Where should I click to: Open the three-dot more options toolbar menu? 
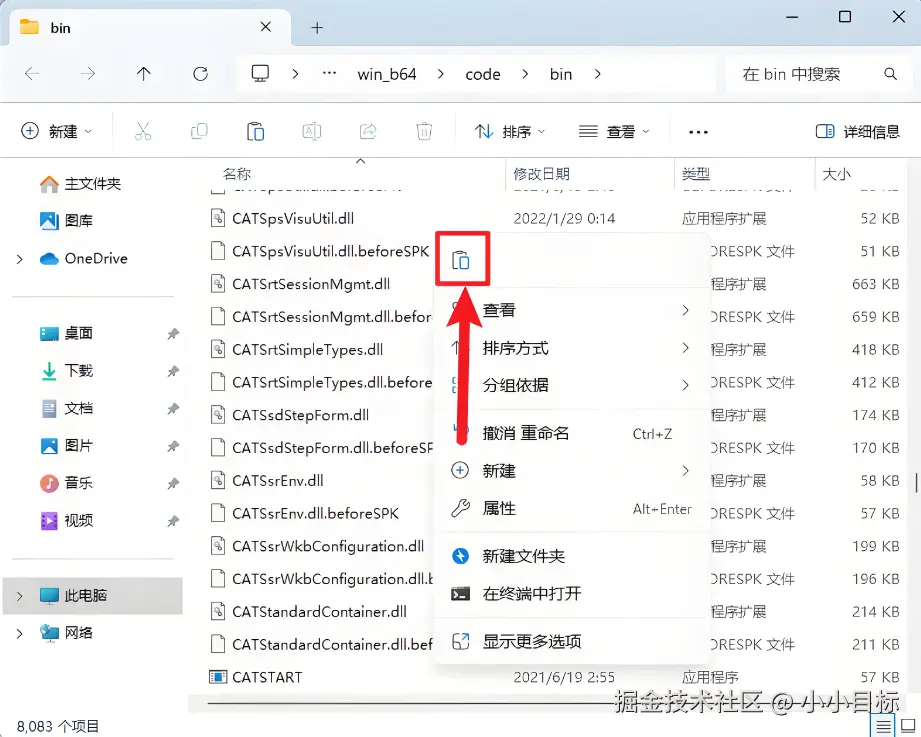coord(698,132)
